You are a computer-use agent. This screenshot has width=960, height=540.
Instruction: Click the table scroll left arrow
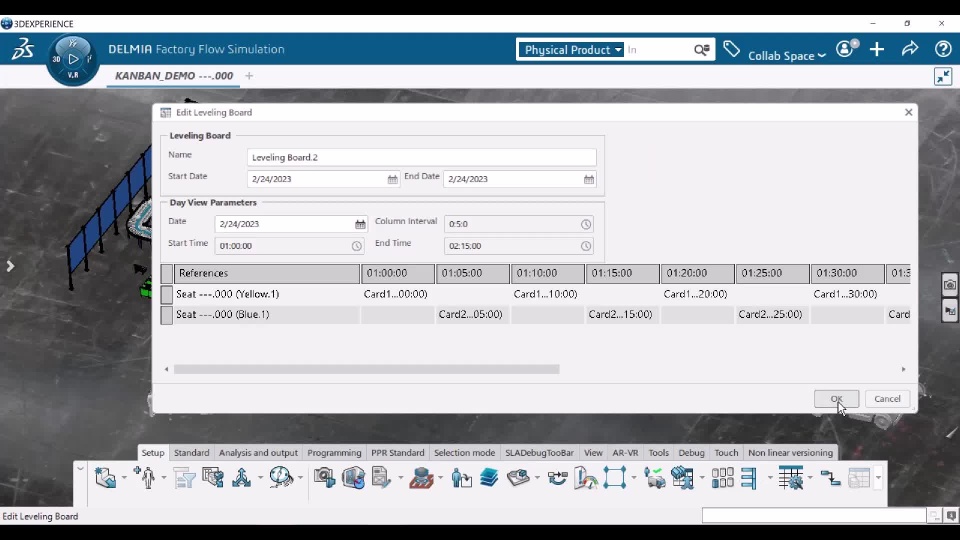[x=167, y=370]
